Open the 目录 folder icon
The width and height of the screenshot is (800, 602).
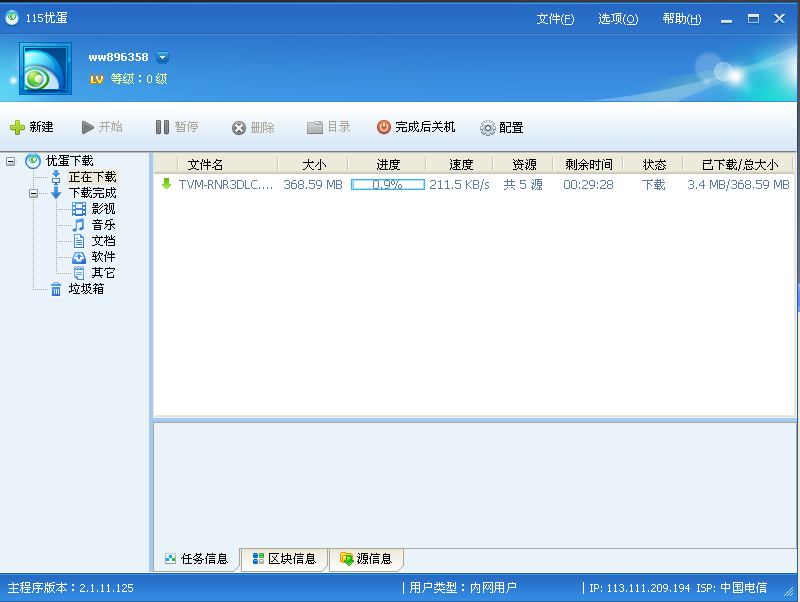[x=315, y=128]
